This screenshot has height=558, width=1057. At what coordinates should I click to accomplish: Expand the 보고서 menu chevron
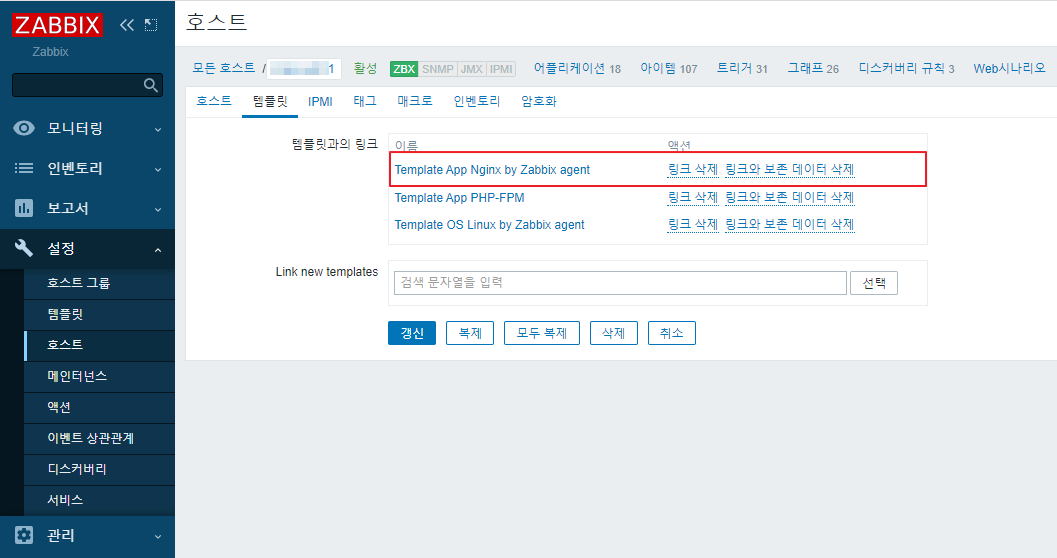tap(158, 210)
